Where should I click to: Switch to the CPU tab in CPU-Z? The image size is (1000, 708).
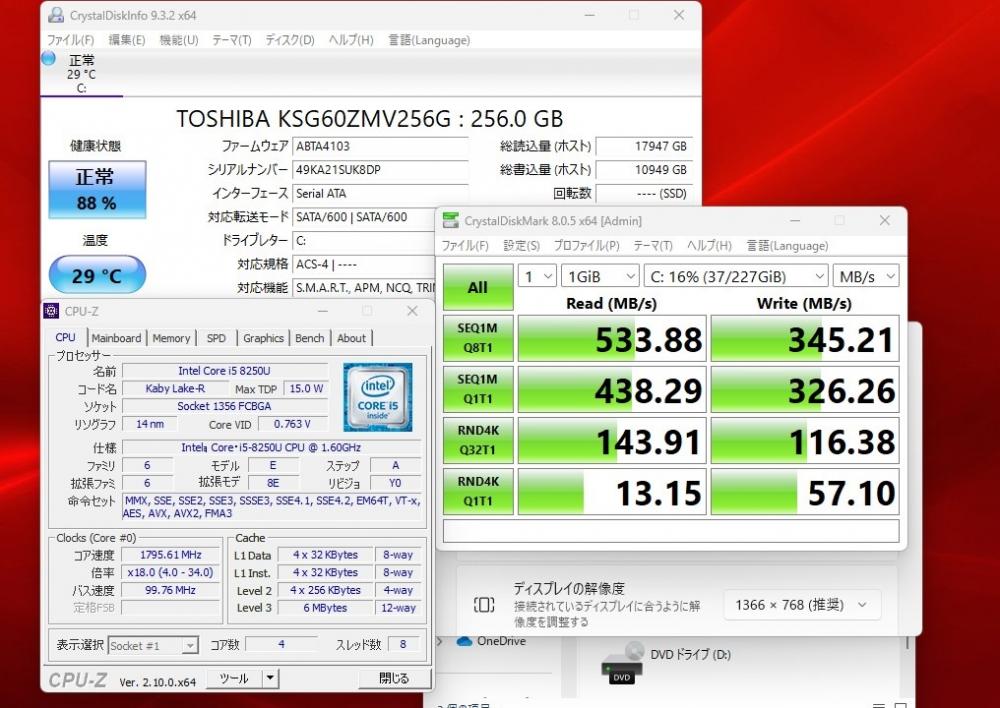coord(66,337)
